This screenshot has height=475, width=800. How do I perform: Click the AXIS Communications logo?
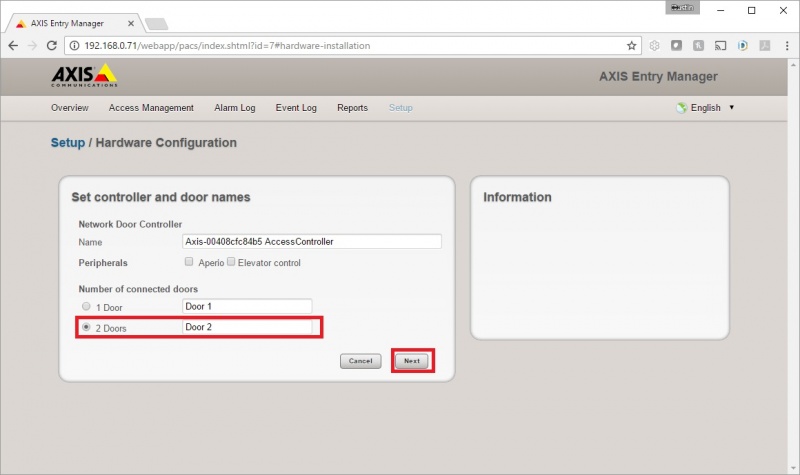(84, 76)
